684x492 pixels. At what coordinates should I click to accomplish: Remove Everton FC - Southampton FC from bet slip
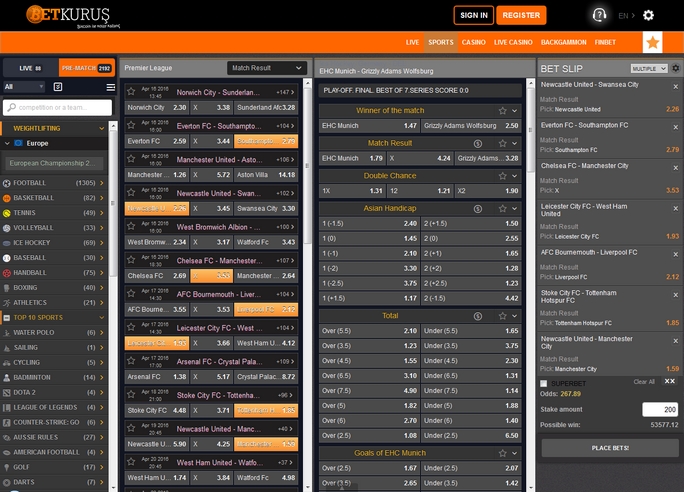pos(675,127)
